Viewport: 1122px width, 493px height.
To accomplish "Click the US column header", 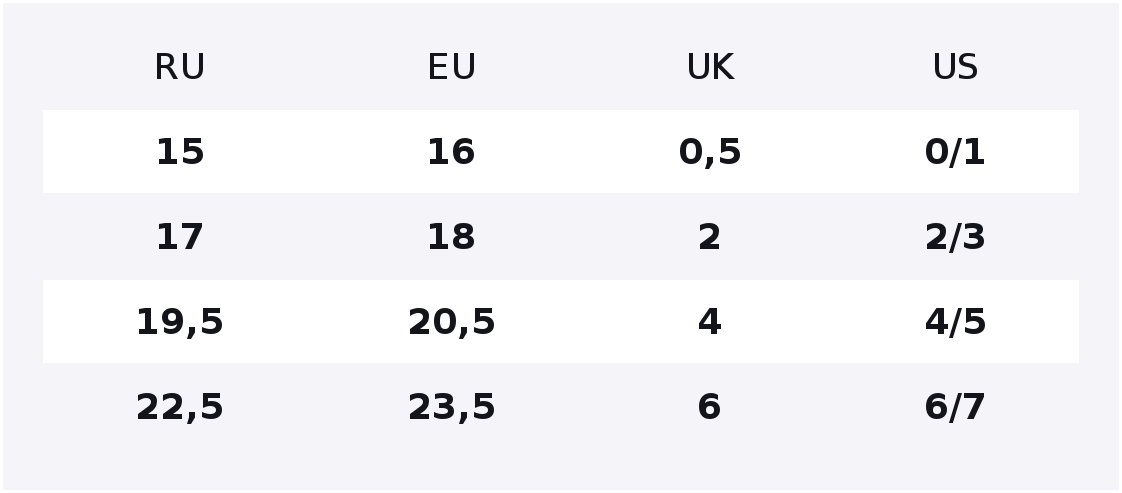I will tap(955, 67).
